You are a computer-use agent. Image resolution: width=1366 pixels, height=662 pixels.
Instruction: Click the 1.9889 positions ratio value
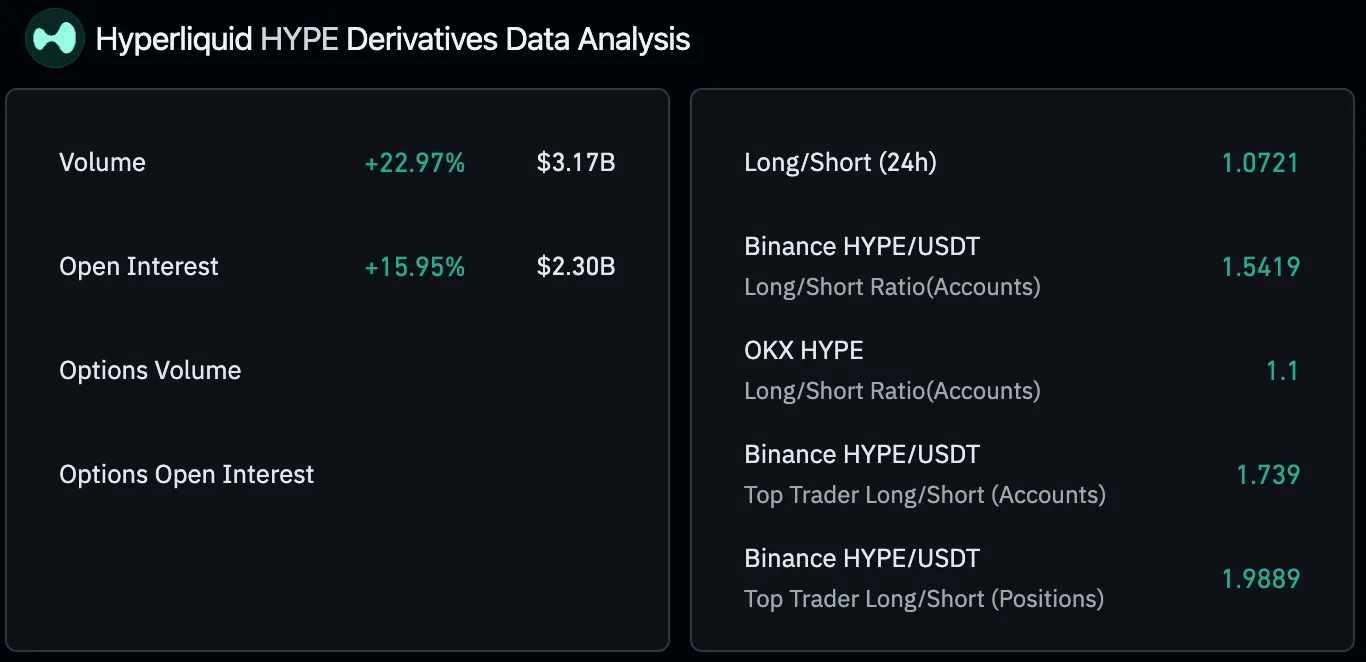[1260, 579]
